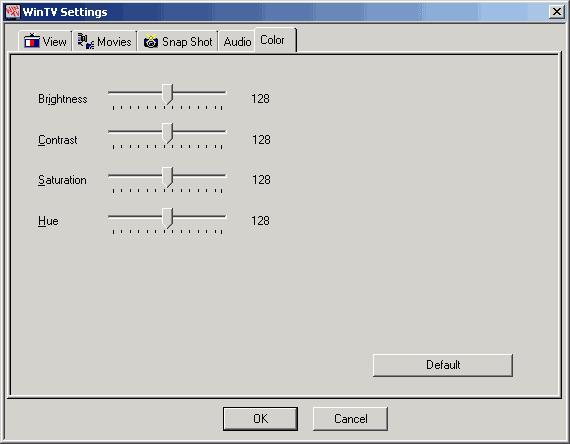Select the Color tab

coord(275,40)
